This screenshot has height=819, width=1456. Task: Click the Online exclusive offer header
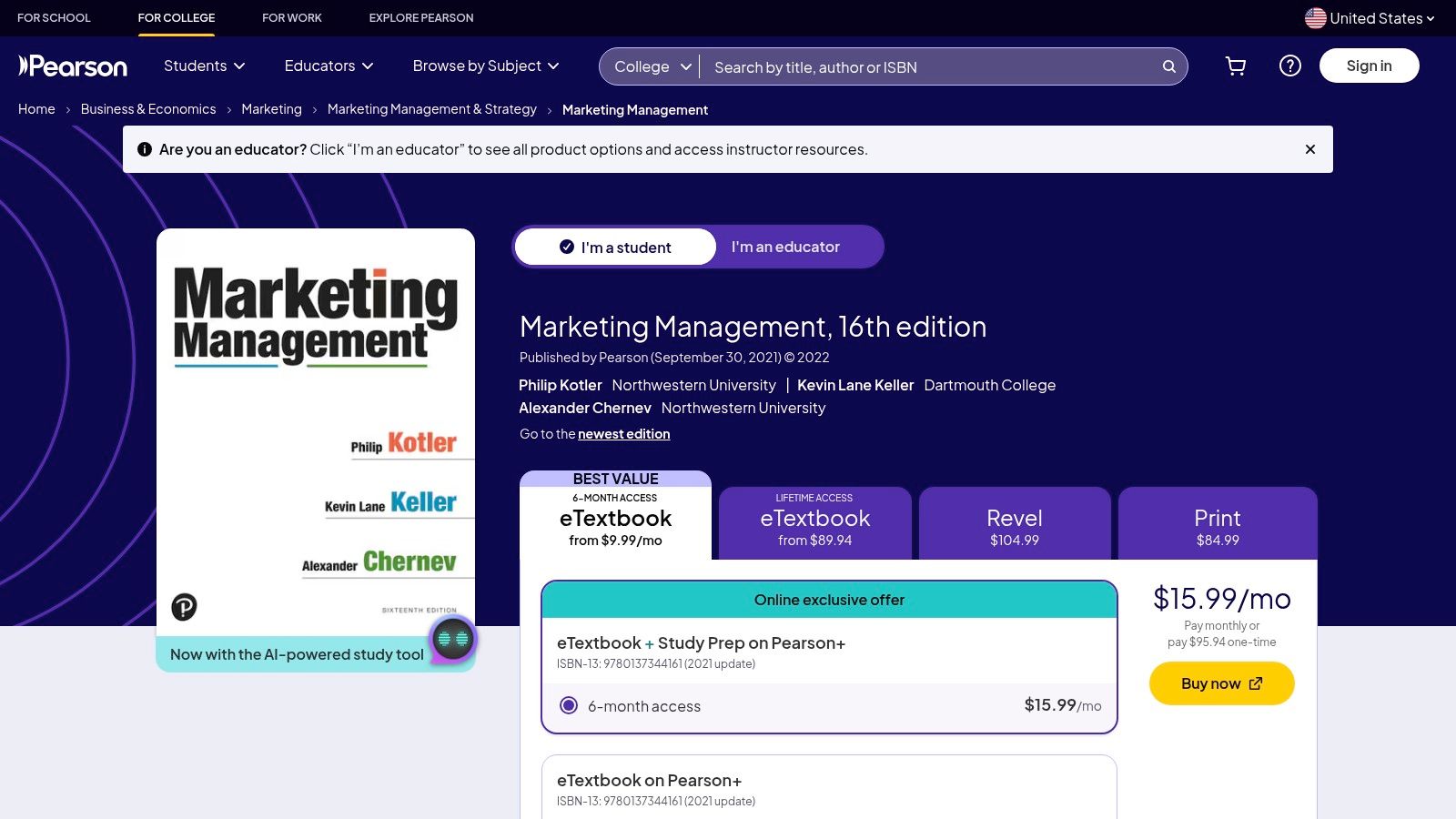829,600
